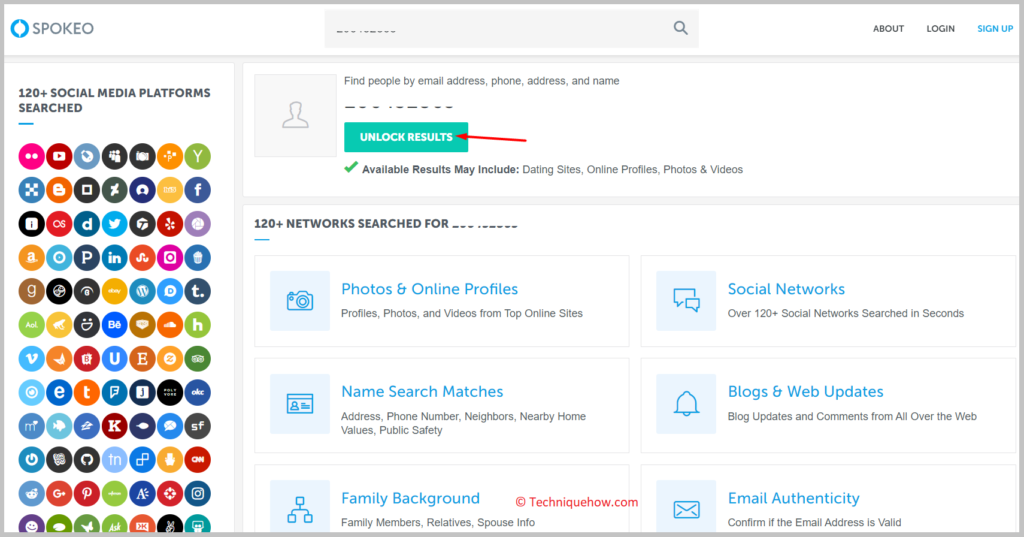This screenshot has height=537, width=1024.
Task: Click the WordPress platform icon
Action: pos(142,291)
